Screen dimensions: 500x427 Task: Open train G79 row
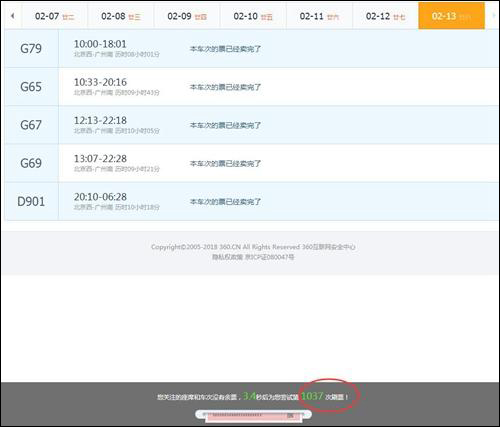coord(252,49)
